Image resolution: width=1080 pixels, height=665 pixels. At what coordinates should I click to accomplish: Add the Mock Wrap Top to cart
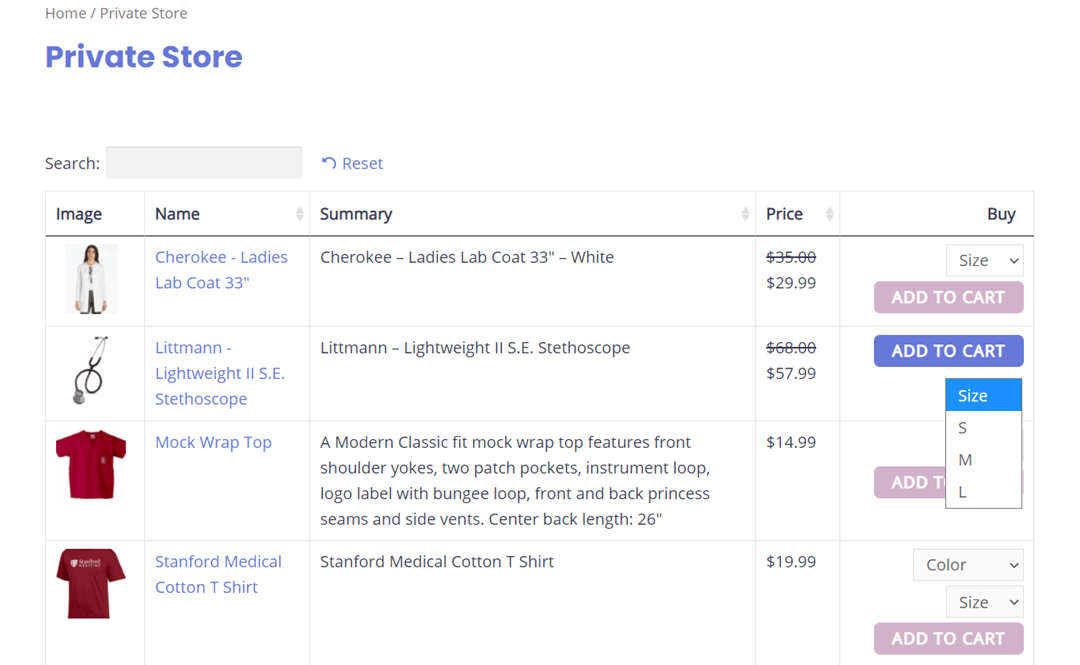[x=910, y=482]
